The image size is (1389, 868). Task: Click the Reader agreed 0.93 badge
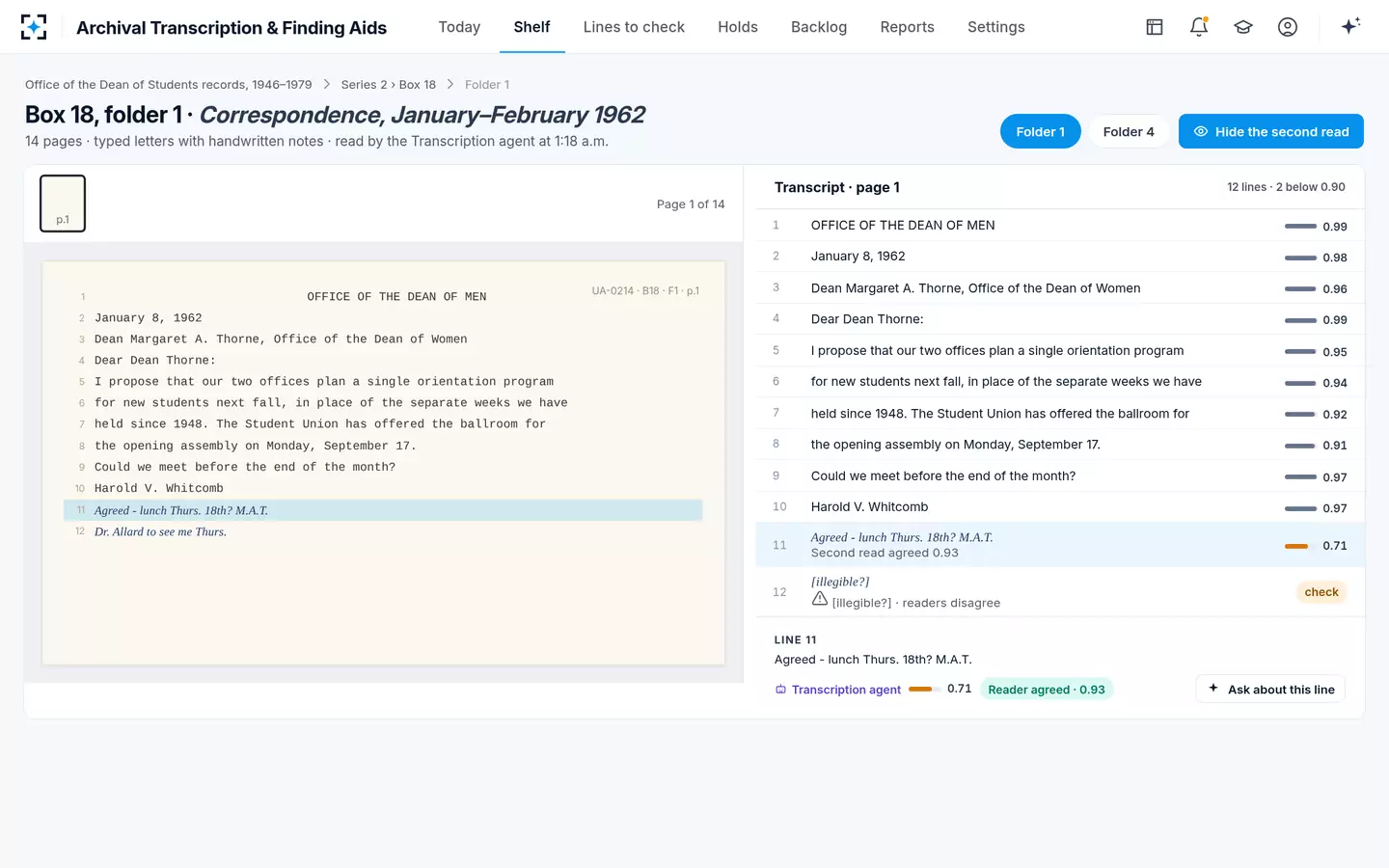[1047, 690]
